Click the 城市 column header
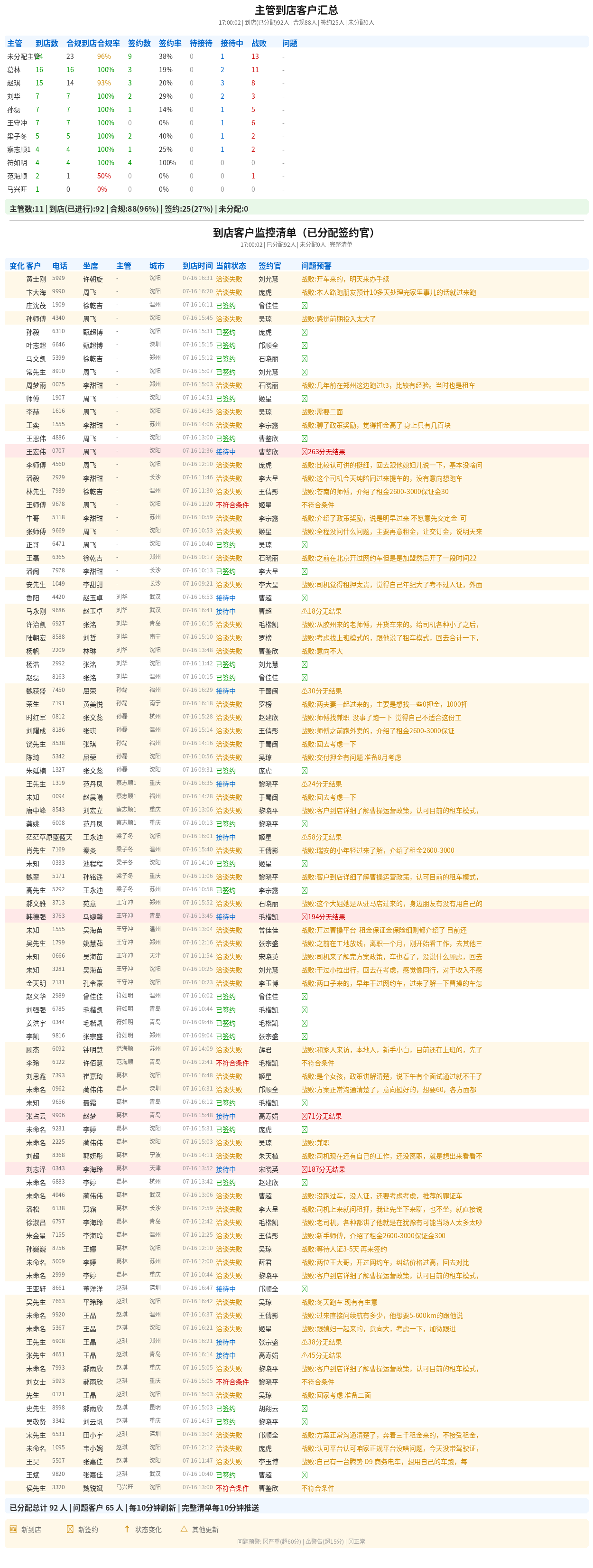 [157, 265]
